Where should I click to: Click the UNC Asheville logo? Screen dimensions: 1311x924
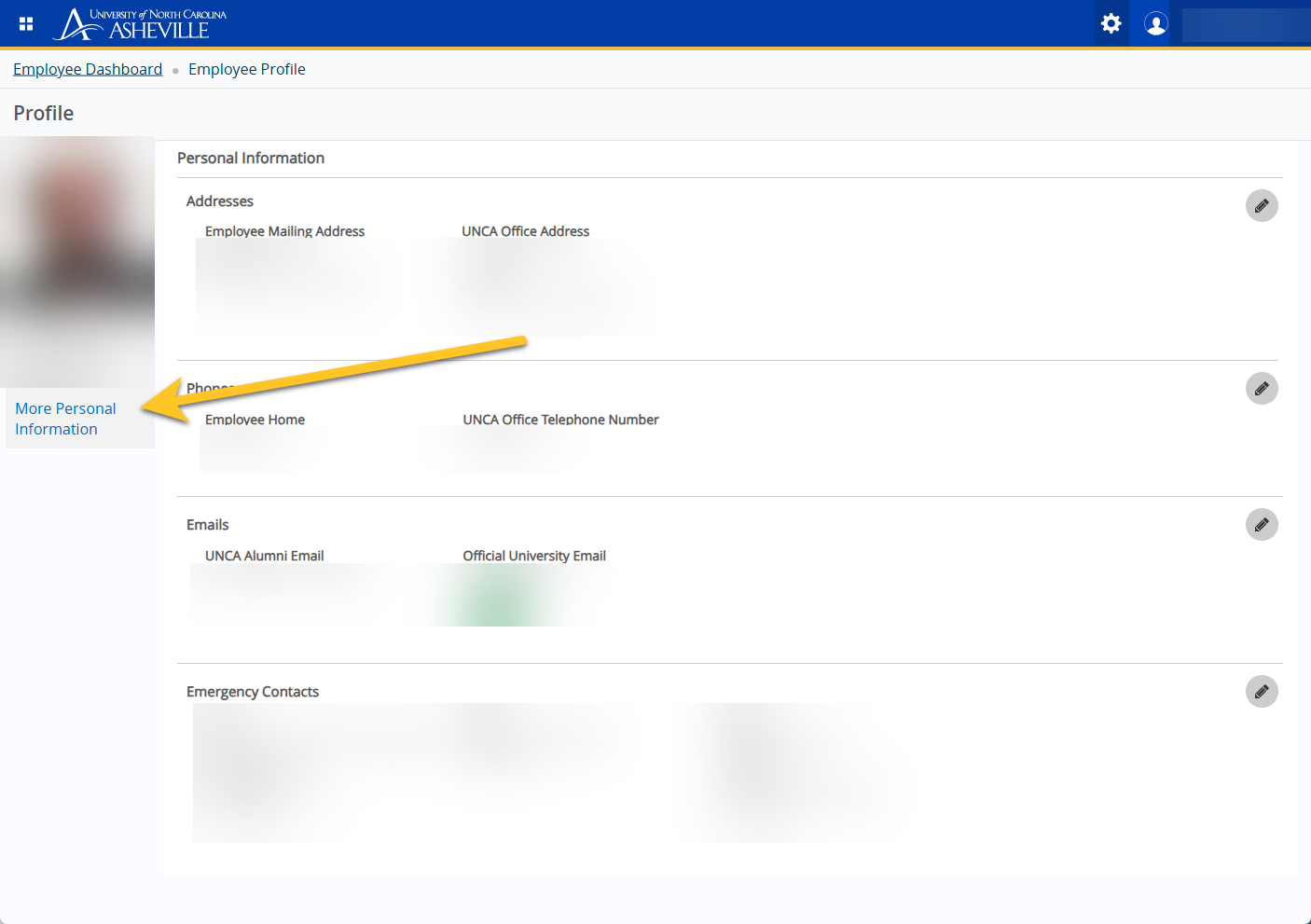(140, 24)
